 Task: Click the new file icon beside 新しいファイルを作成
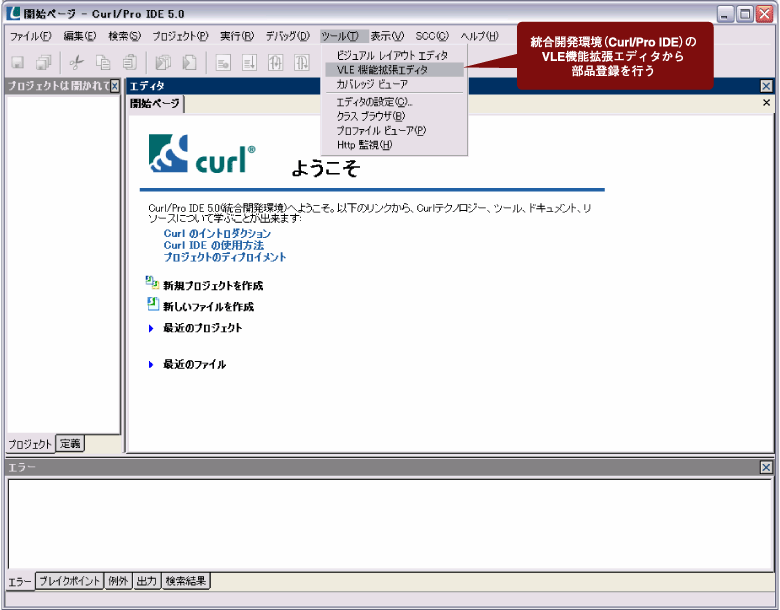(153, 304)
